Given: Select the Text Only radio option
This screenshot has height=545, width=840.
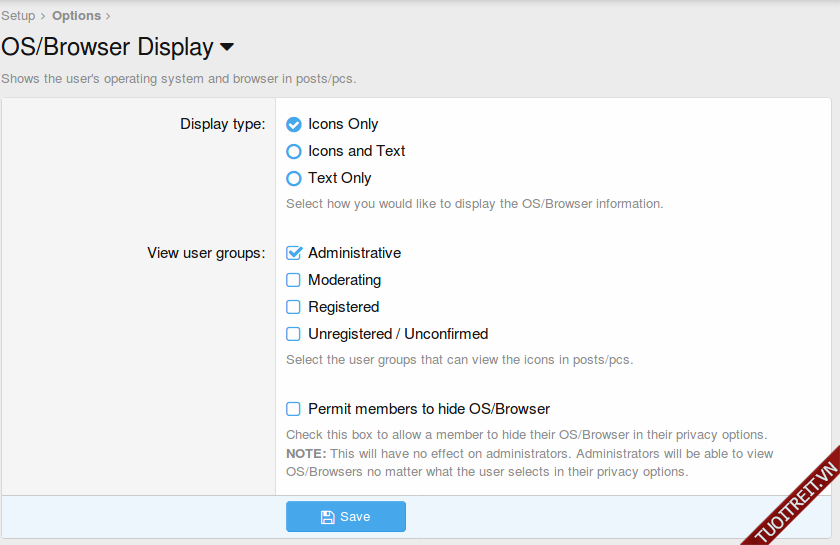Looking at the screenshot, I should pyautogui.click(x=294, y=179).
